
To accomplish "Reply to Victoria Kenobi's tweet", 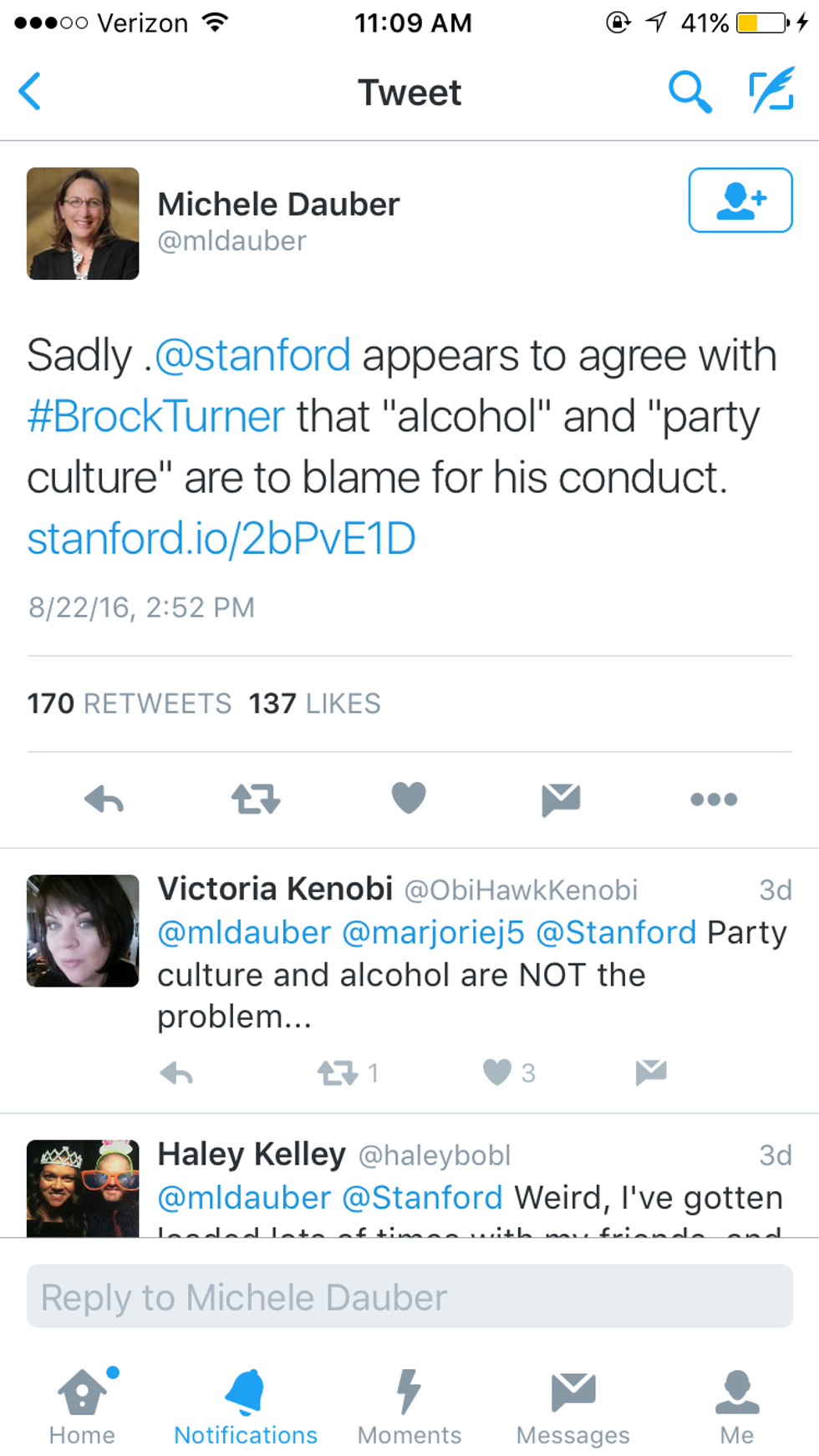I will pyautogui.click(x=176, y=1073).
